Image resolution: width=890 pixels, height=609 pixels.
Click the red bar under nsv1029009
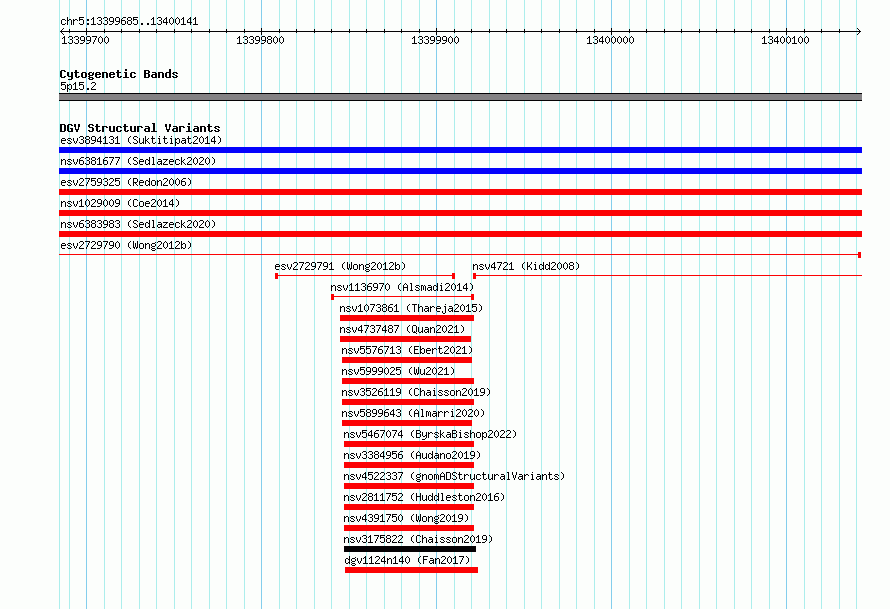click(x=460, y=213)
